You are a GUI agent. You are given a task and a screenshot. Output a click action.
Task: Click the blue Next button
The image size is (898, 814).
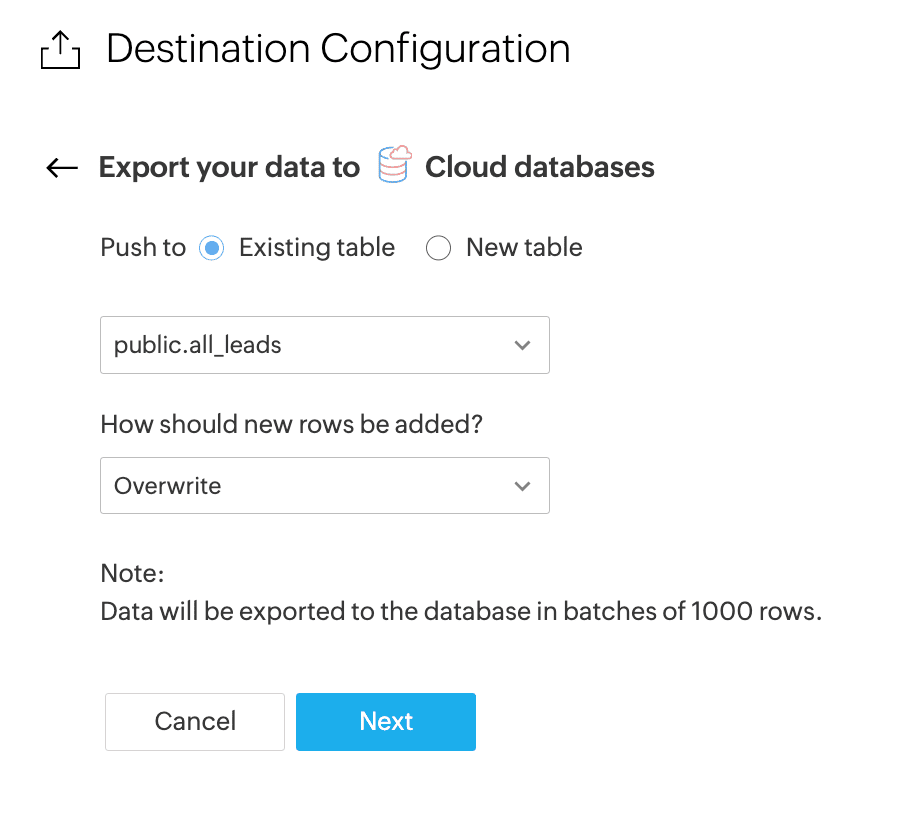pyautogui.click(x=386, y=721)
